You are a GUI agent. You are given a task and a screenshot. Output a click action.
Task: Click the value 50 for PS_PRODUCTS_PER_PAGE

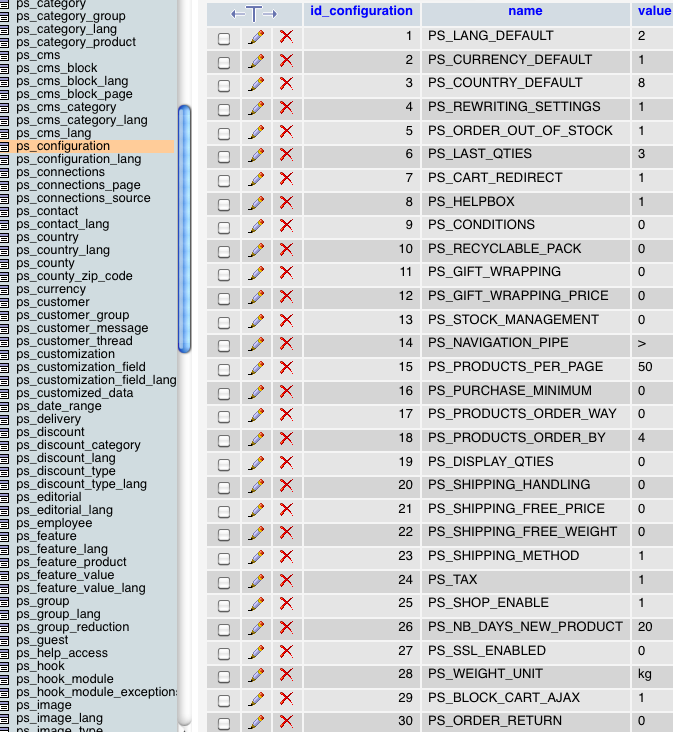point(645,367)
